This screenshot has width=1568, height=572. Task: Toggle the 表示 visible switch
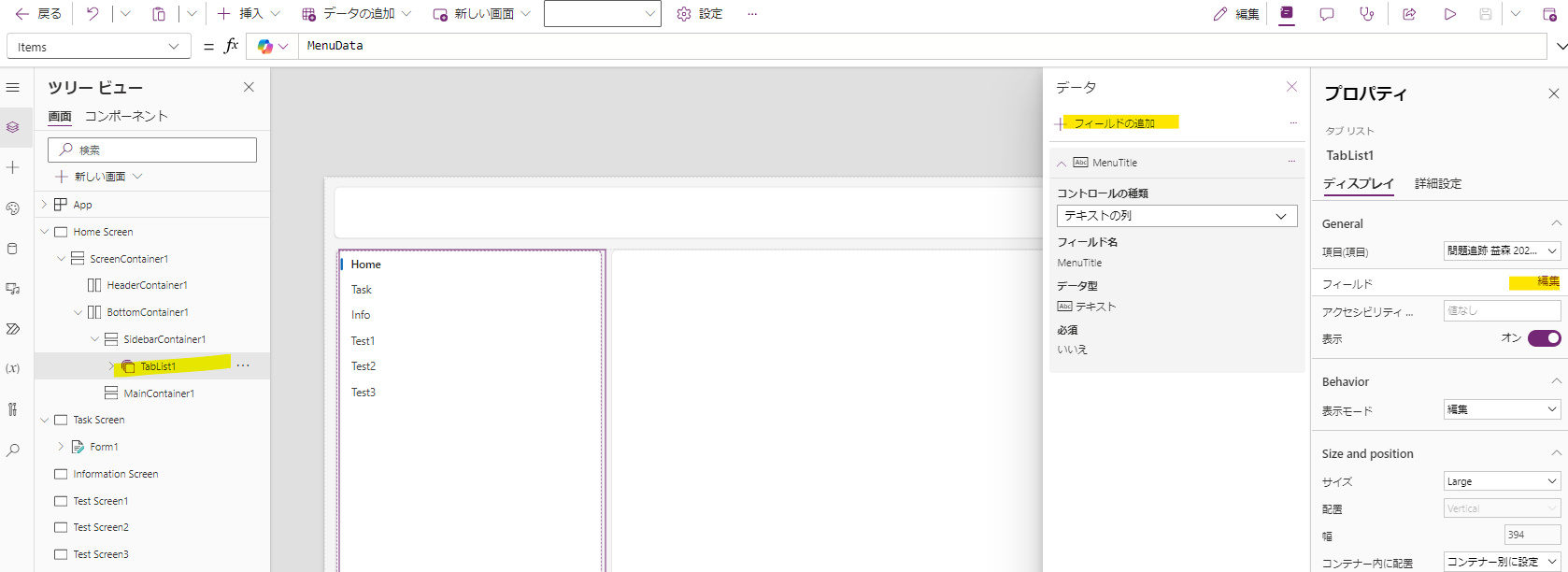tap(1545, 338)
